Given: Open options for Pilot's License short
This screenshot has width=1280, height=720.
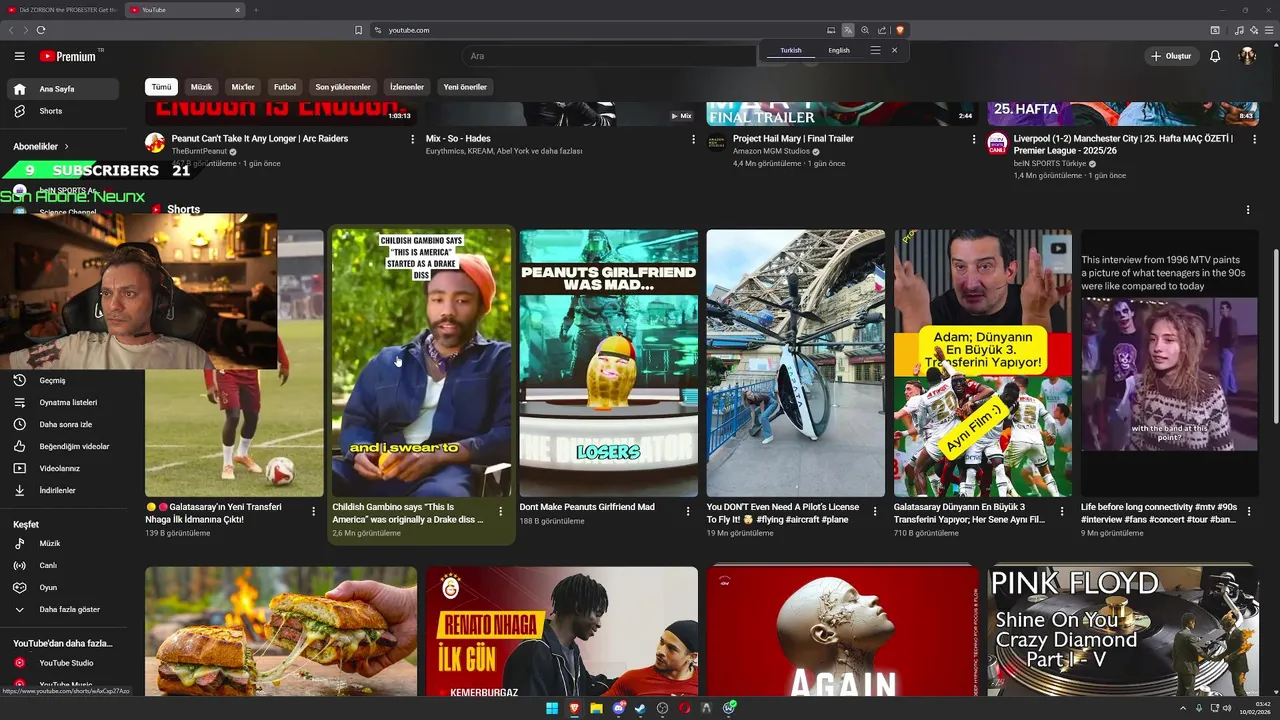Looking at the screenshot, I should 874,511.
